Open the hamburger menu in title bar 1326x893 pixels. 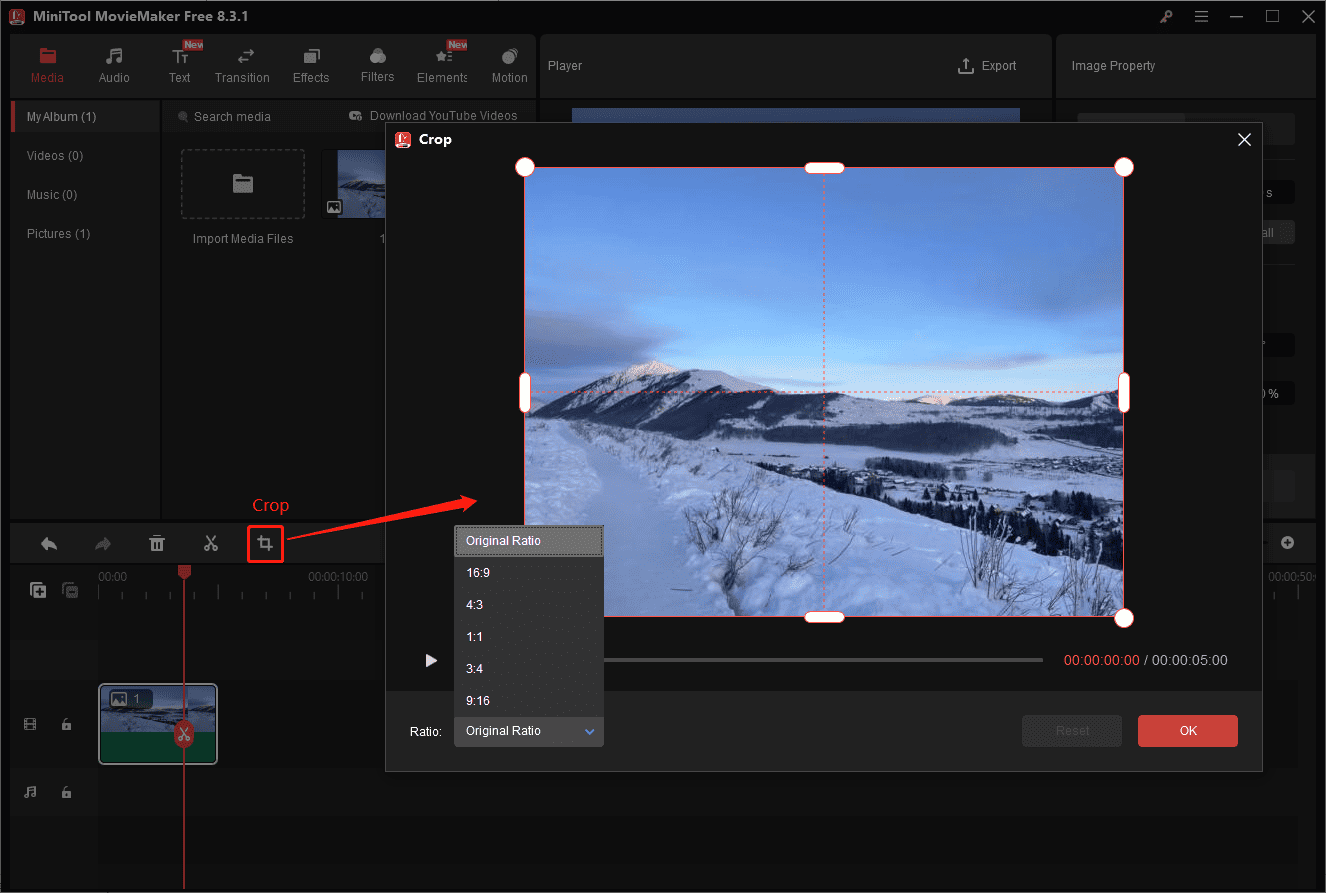pos(1201,16)
